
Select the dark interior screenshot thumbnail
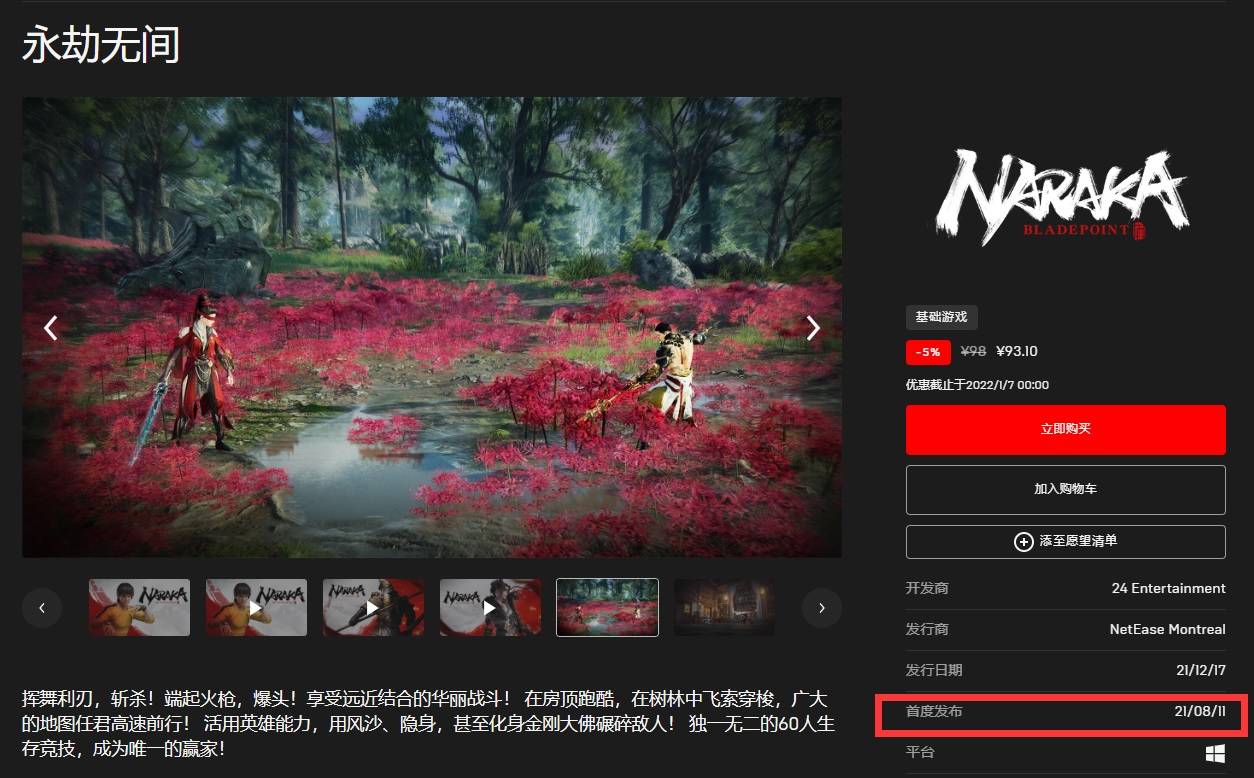click(724, 607)
